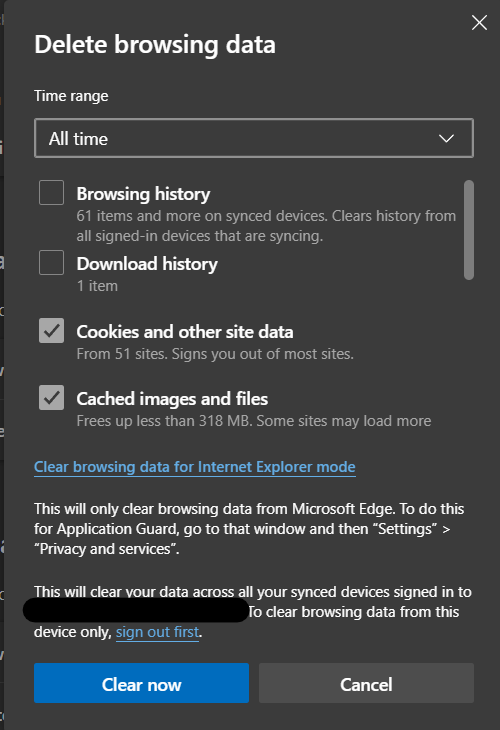This screenshot has height=730, width=500.
Task: Click the Delete browsing data heading
Action: click(155, 45)
